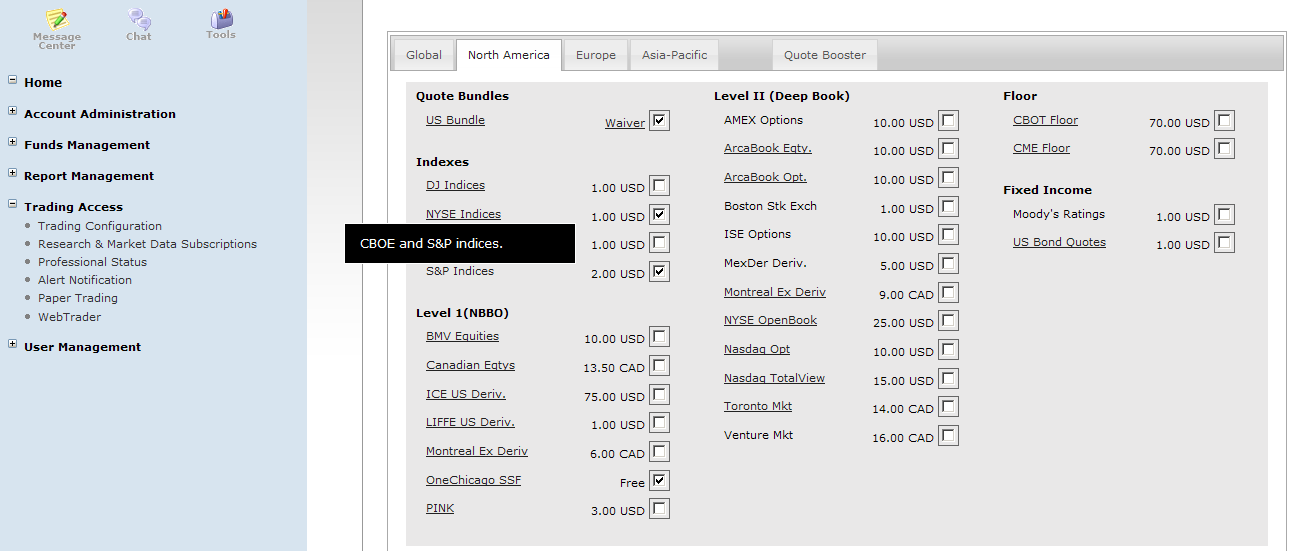Expand the User Management section
1294x551 pixels.
(12, 344)
